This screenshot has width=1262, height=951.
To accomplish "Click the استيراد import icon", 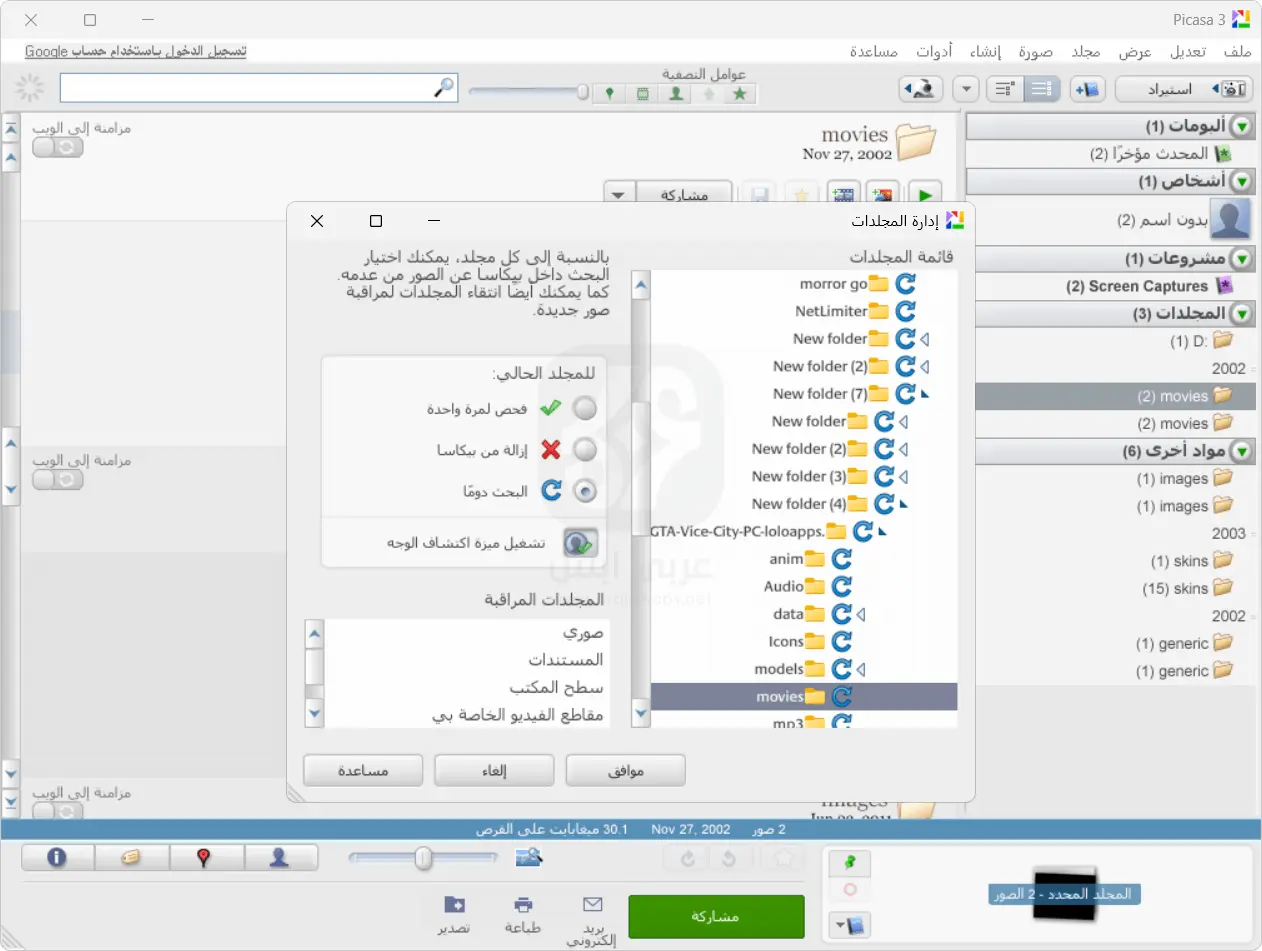I will point(1235,88).
